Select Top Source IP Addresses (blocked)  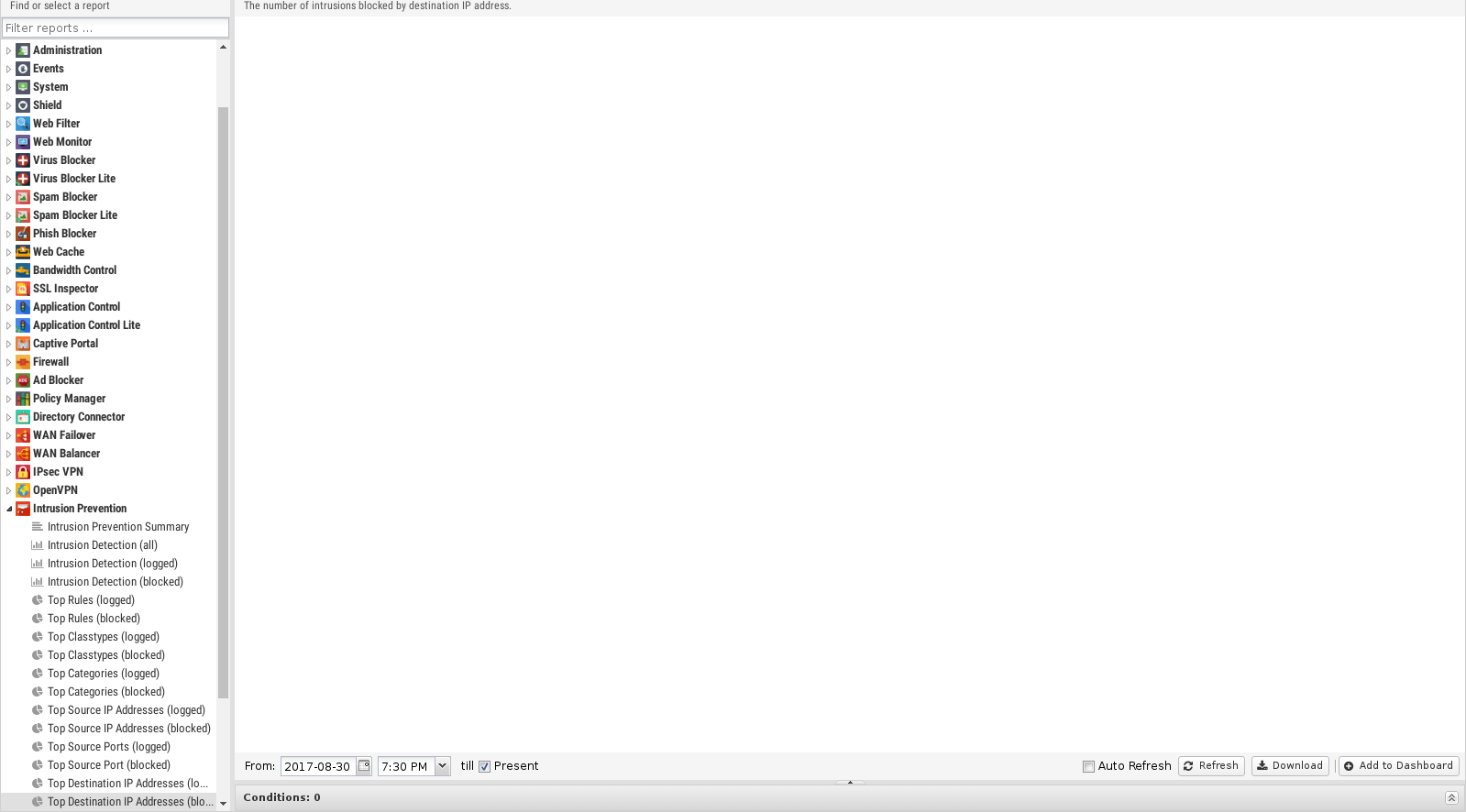click(129, 729)
